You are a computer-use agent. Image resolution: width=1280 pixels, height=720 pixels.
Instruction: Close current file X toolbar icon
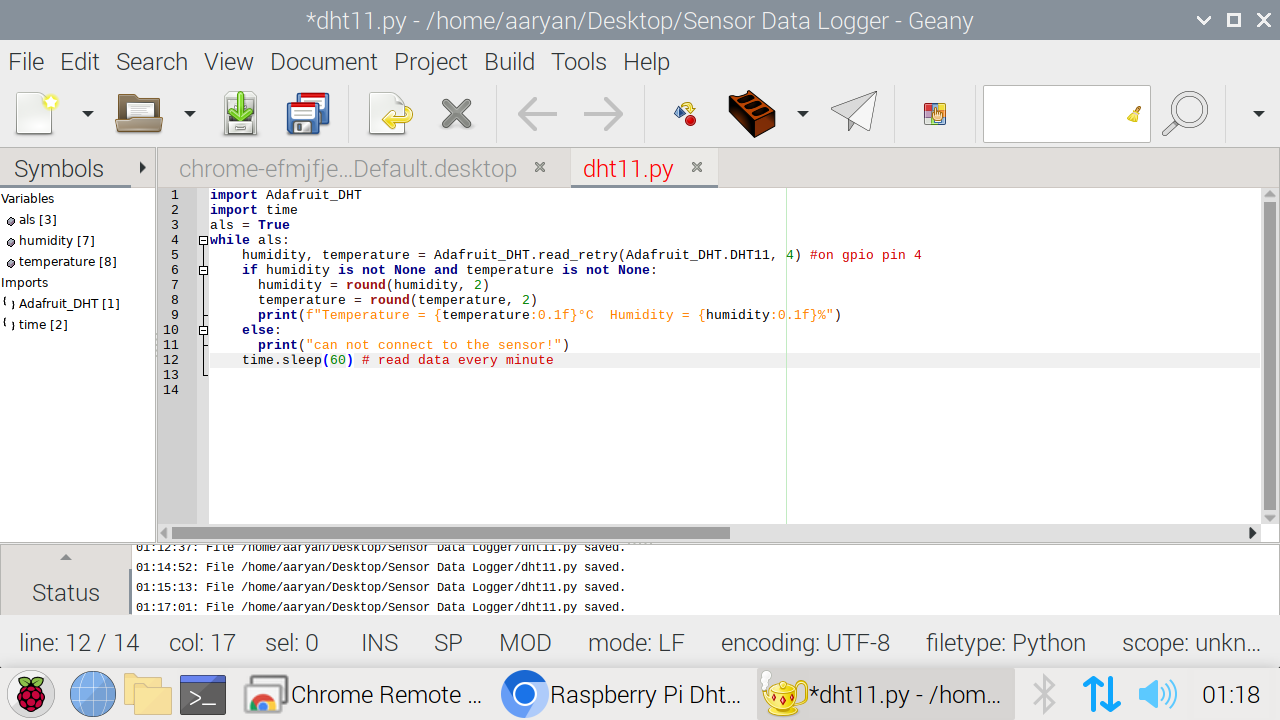(x=456, y=113)
